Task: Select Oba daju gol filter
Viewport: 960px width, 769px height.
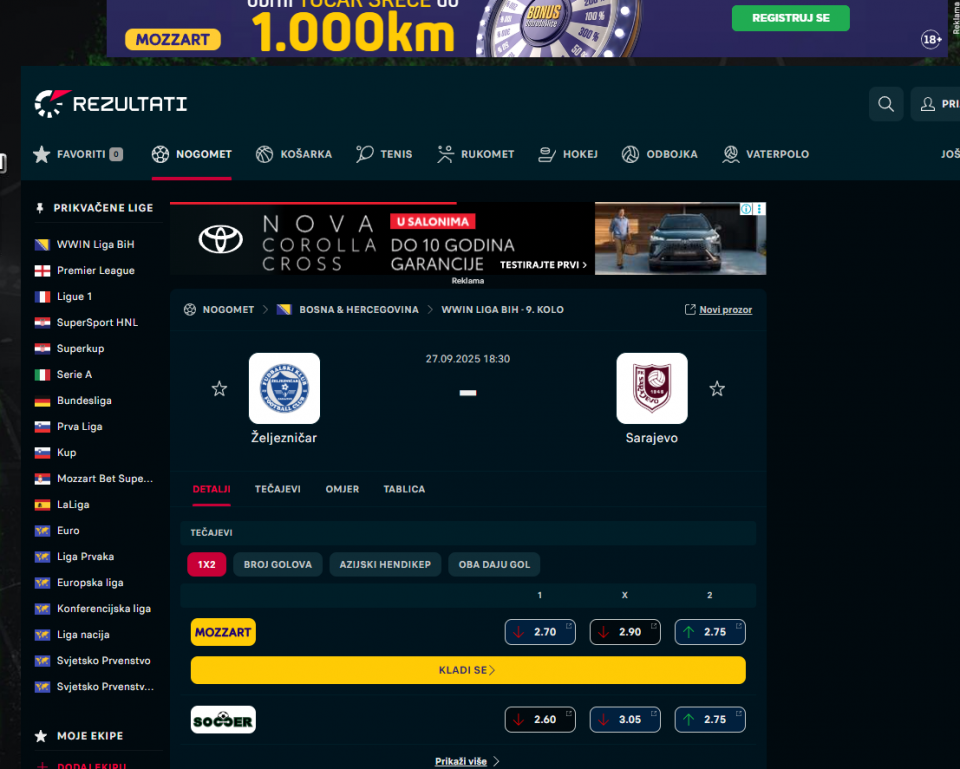Action: click(x=494, y=565)
